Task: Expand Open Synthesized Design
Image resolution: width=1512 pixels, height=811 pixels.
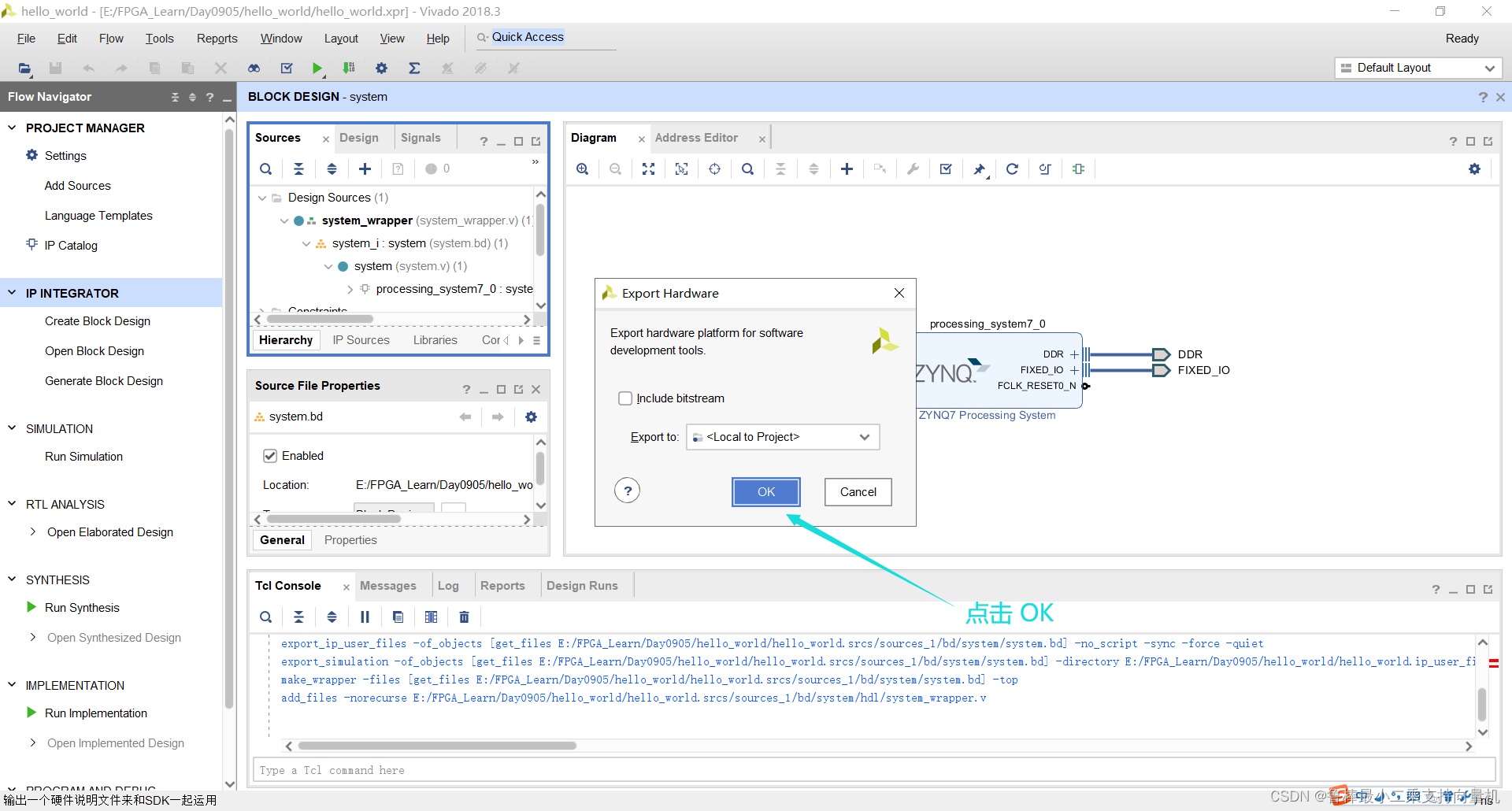Action: [32, 637]
